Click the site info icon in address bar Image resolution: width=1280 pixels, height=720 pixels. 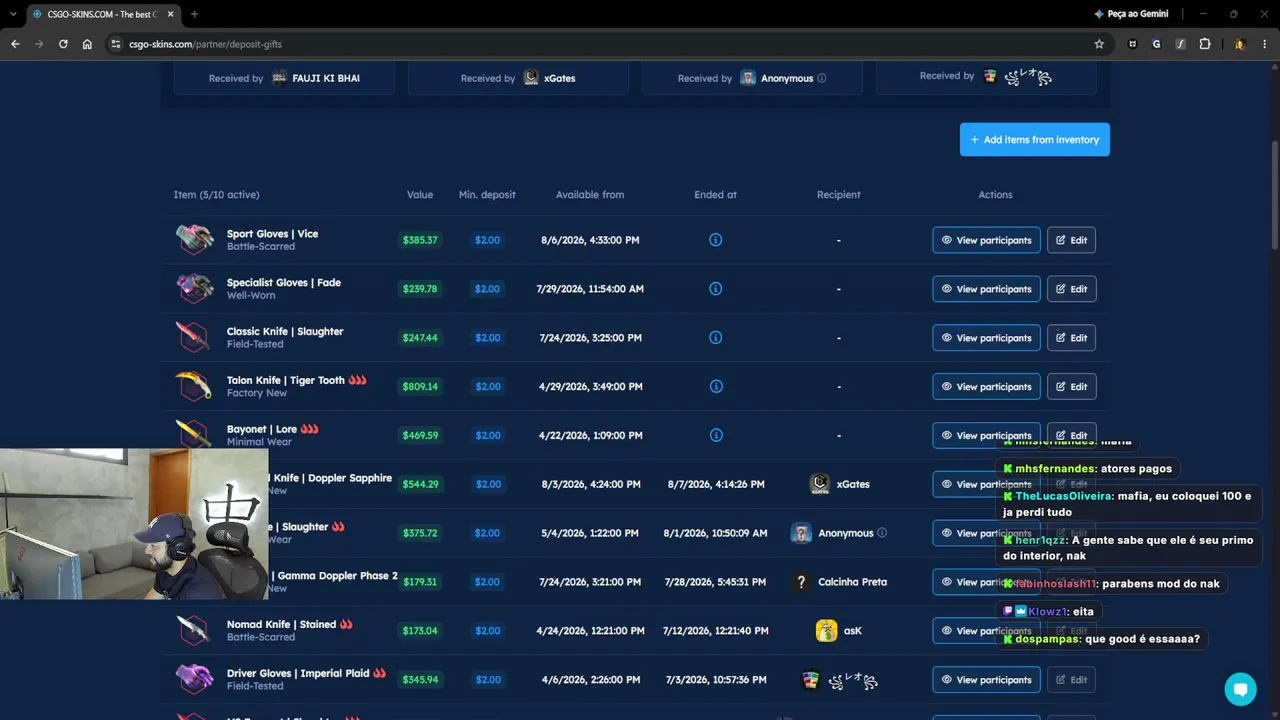pyautogui.click(x=116, y=44)
